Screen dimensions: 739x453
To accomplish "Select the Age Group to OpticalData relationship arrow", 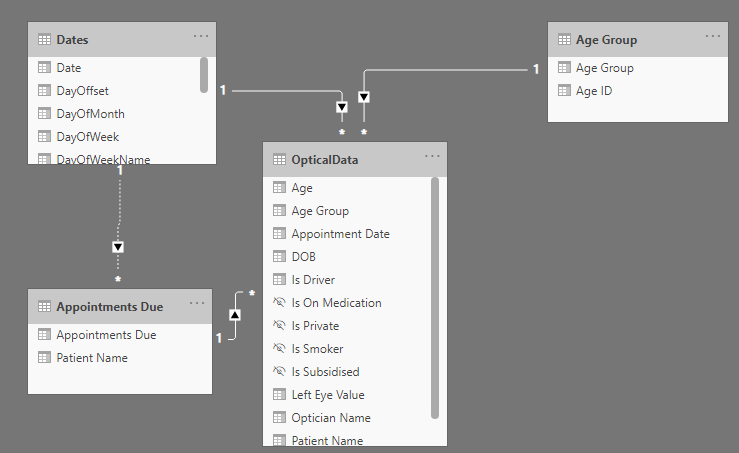I will pos(364,97).
